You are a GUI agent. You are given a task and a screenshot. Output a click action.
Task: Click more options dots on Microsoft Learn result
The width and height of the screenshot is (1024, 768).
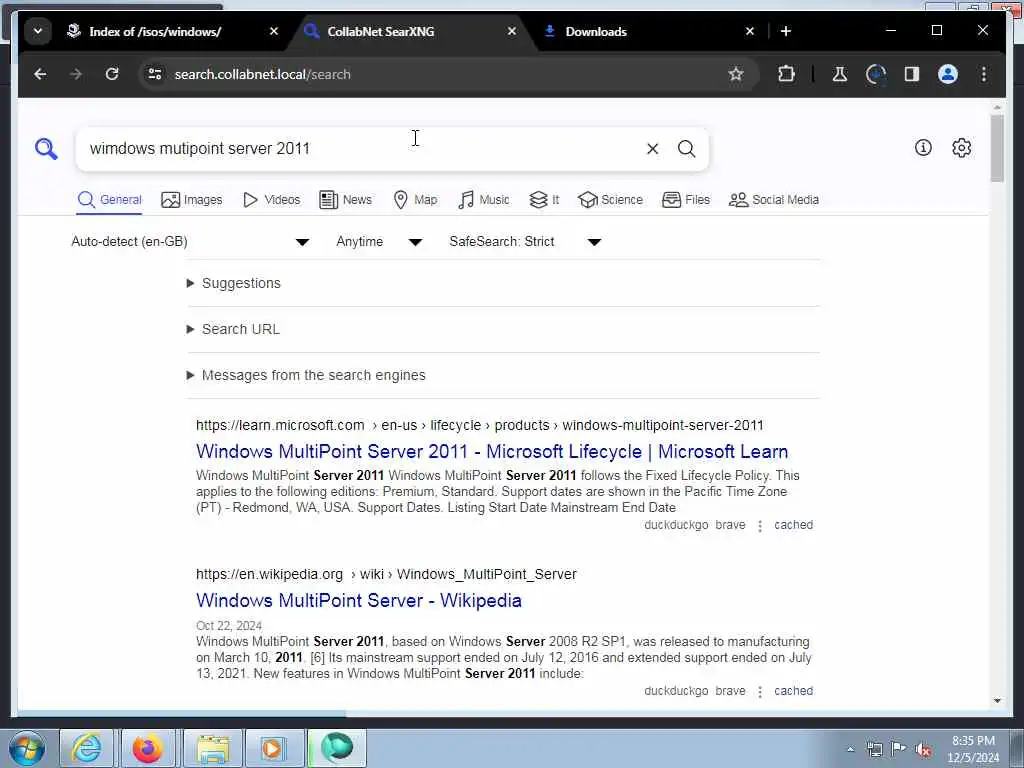tap(760, 526)
